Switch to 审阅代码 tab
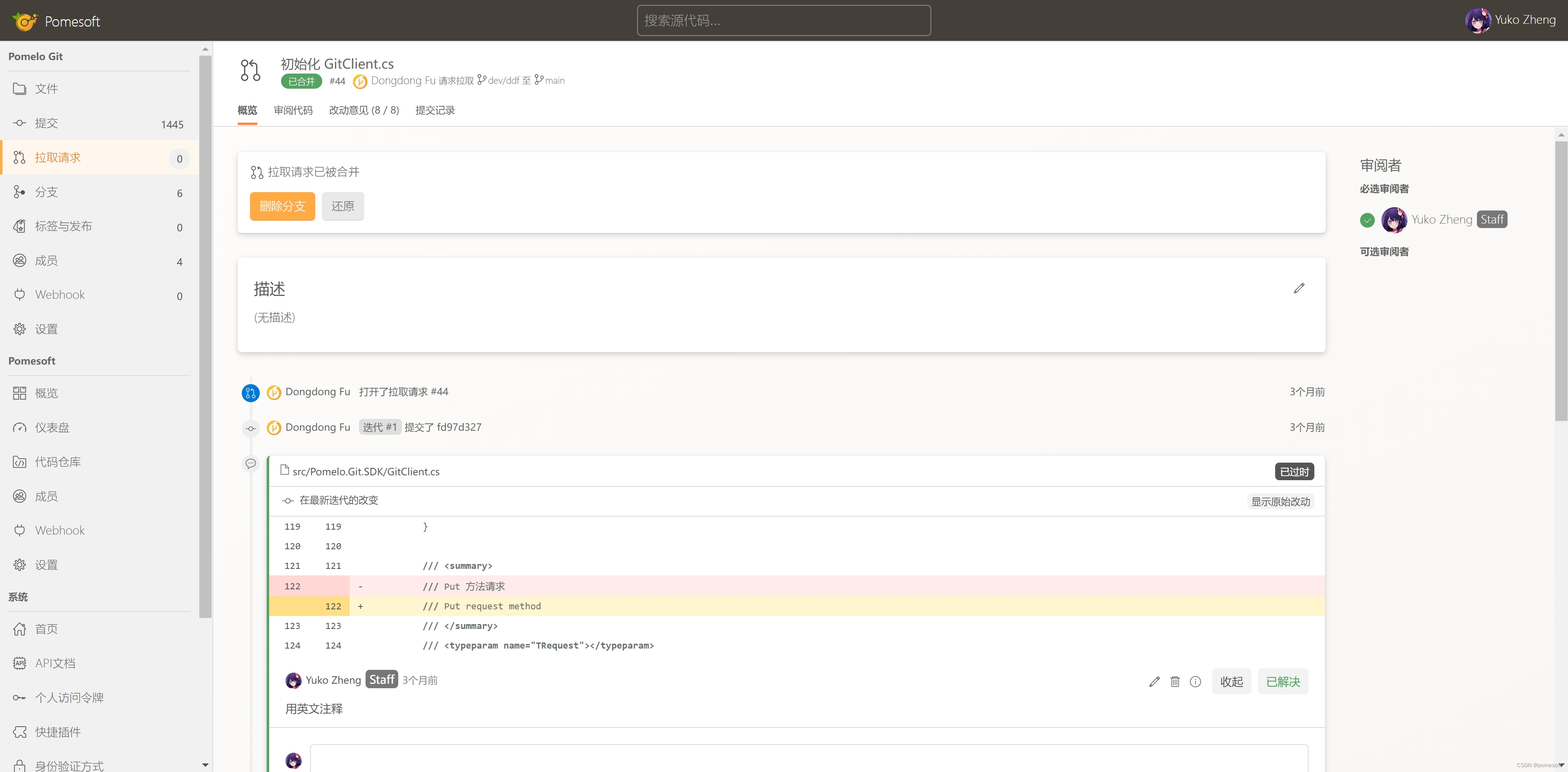 (293, 110)
